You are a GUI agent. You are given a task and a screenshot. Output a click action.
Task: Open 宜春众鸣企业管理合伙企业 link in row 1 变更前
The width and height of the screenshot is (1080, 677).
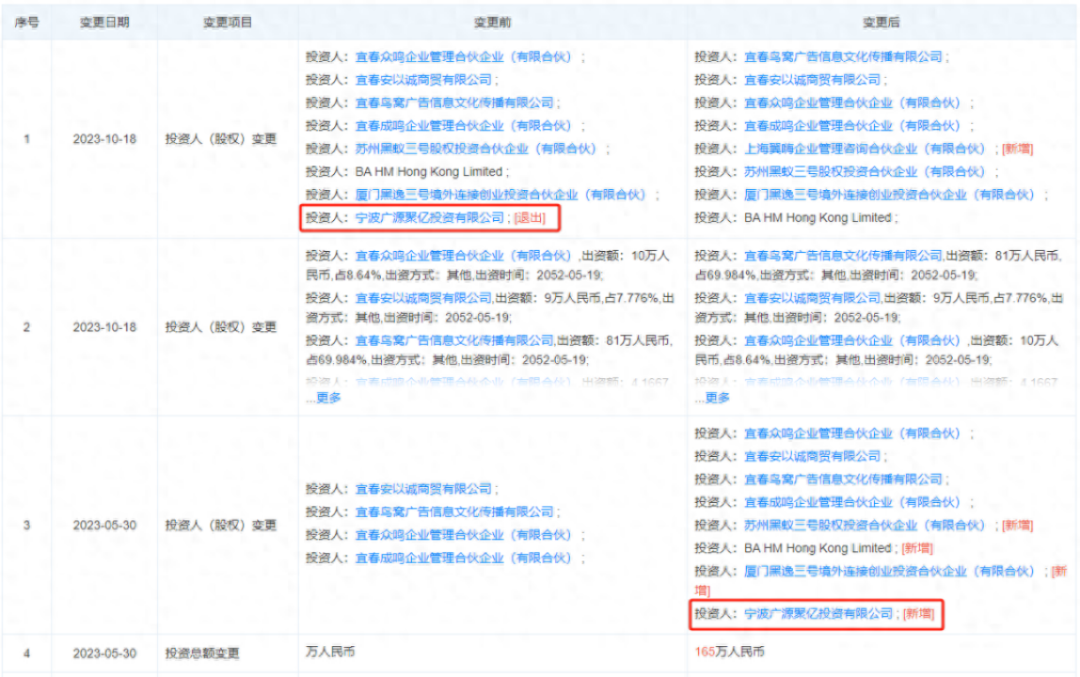click(x=464, y=56)
